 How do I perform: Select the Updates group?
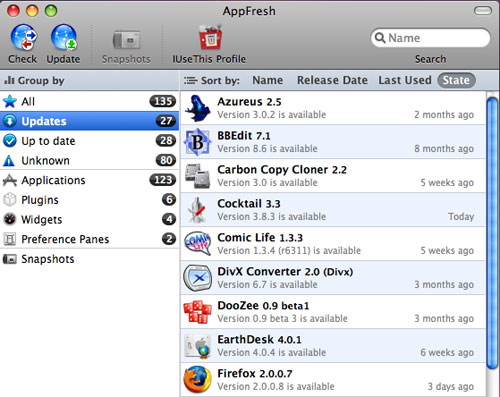(89, 121)
